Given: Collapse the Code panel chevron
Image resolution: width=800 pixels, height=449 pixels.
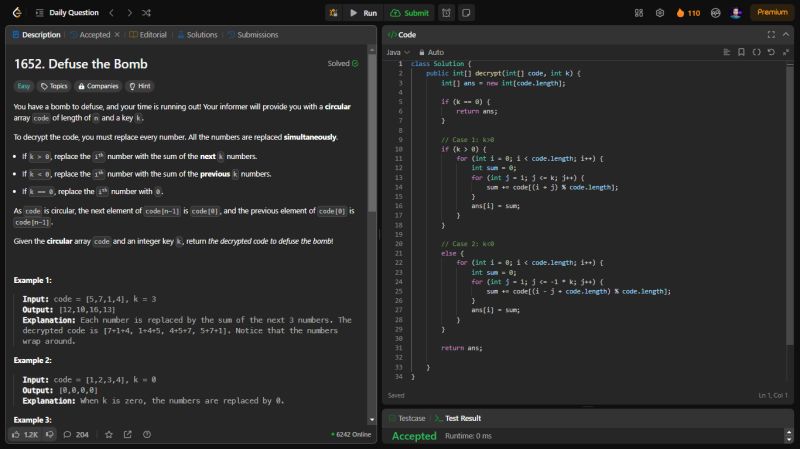Looking at the screenshot, I should (x=786, y=35).
